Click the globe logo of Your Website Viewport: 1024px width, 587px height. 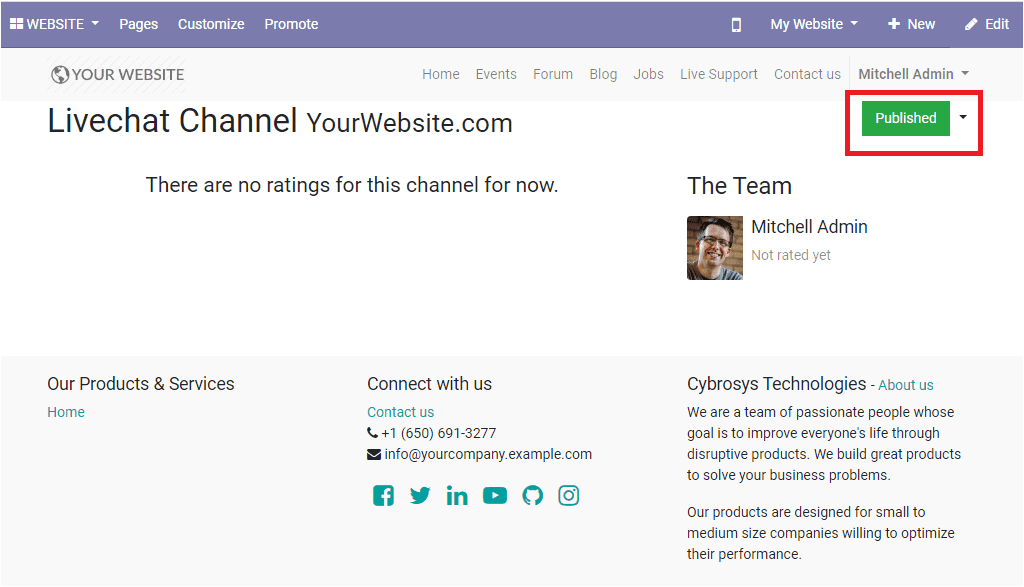coord(59,74)
